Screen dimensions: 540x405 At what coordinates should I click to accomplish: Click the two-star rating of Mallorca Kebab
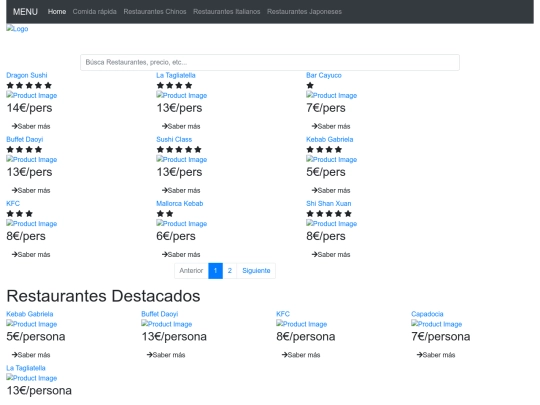tap(165, 214)
